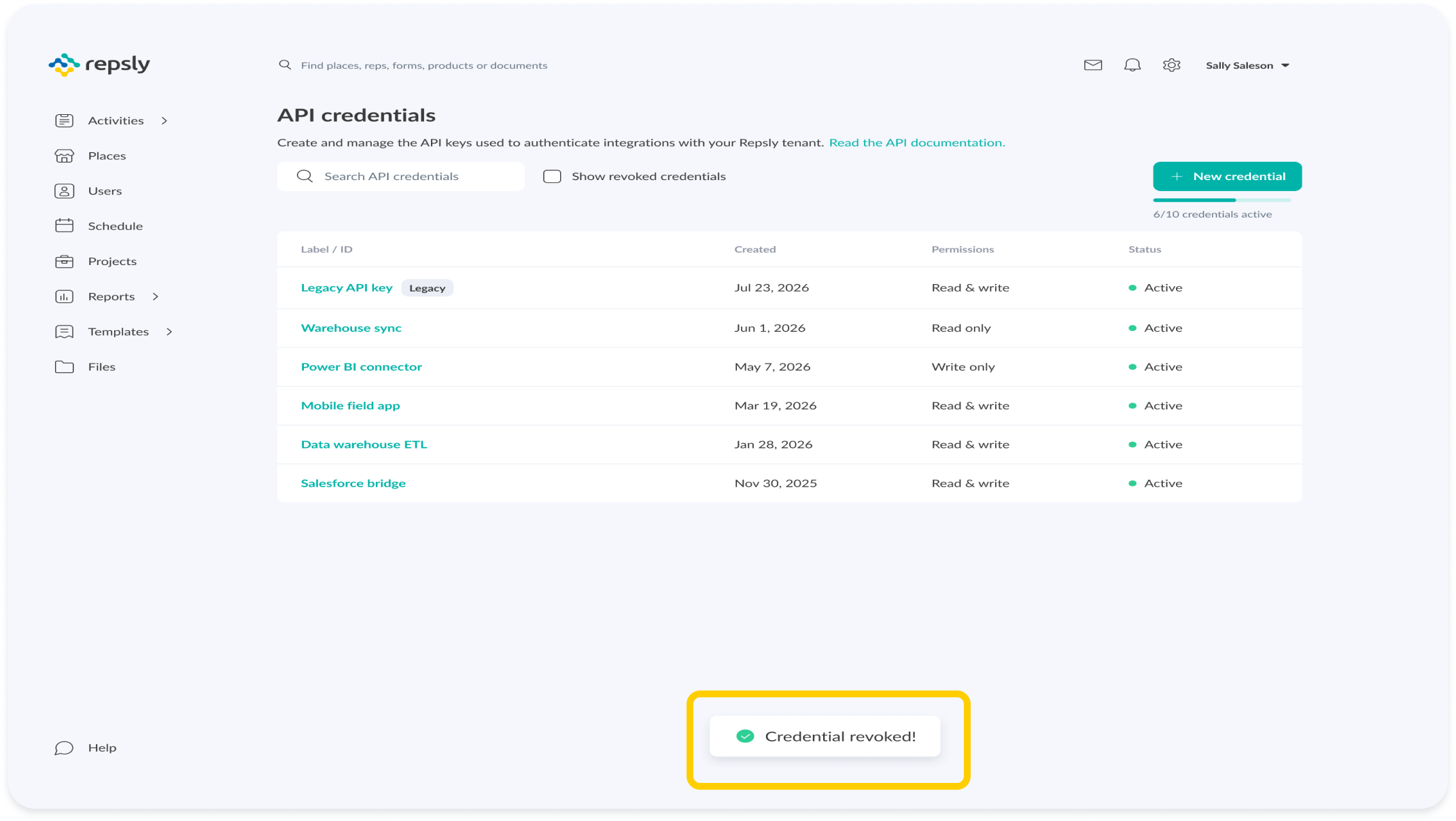Click the Templates sidebar icon
This screenshot has height=821, width=1456.
point(65,332)
